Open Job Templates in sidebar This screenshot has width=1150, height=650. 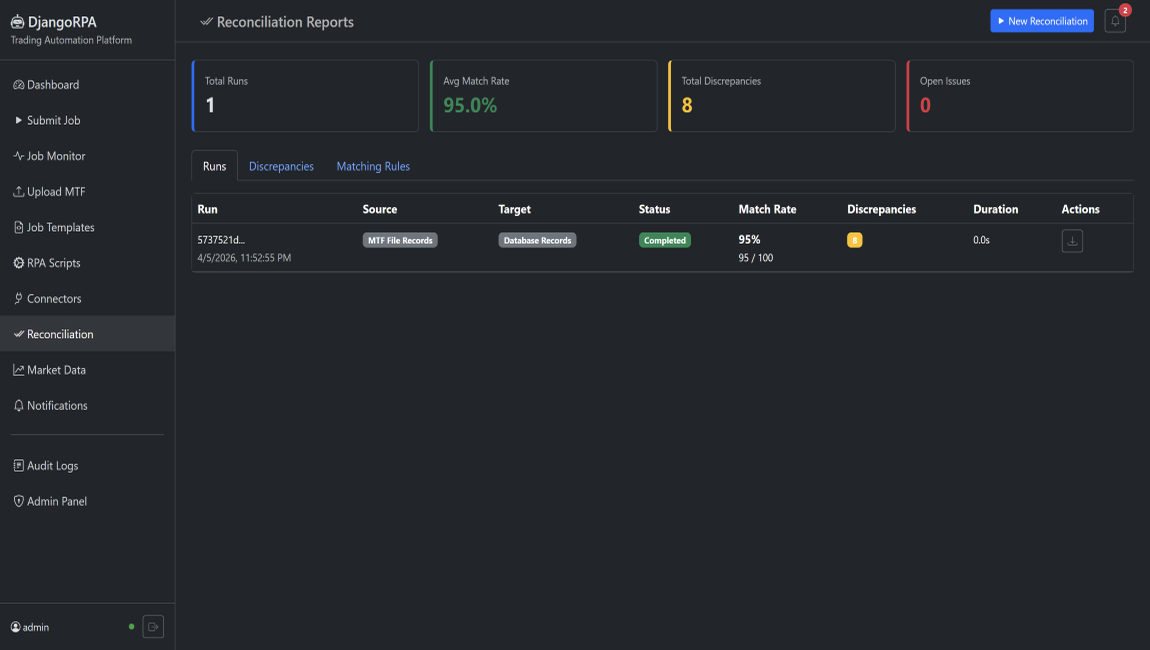(x=60, y=228)
